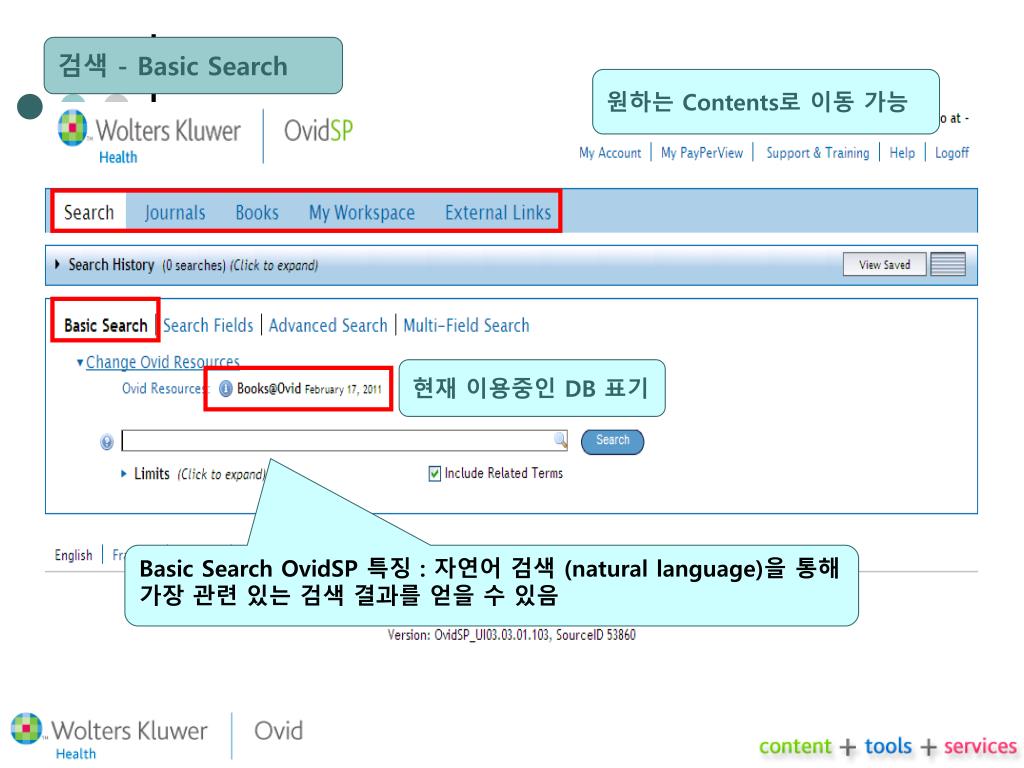The height and width of the screenshot is (768, 1024).
Task: Click the View Saved button
Action: pyautogui.click(x=884, y=264)
